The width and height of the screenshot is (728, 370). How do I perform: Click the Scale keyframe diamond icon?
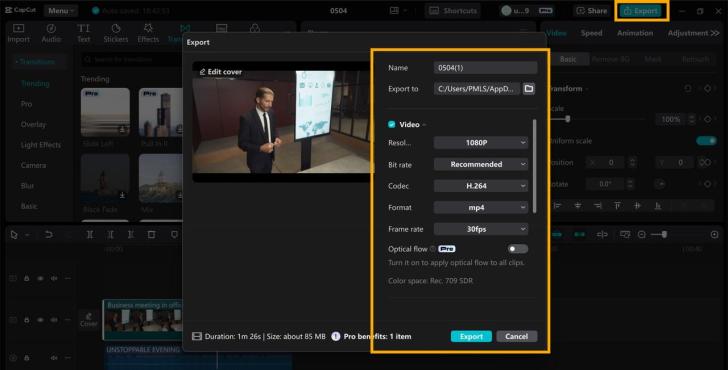pos(707,119)
